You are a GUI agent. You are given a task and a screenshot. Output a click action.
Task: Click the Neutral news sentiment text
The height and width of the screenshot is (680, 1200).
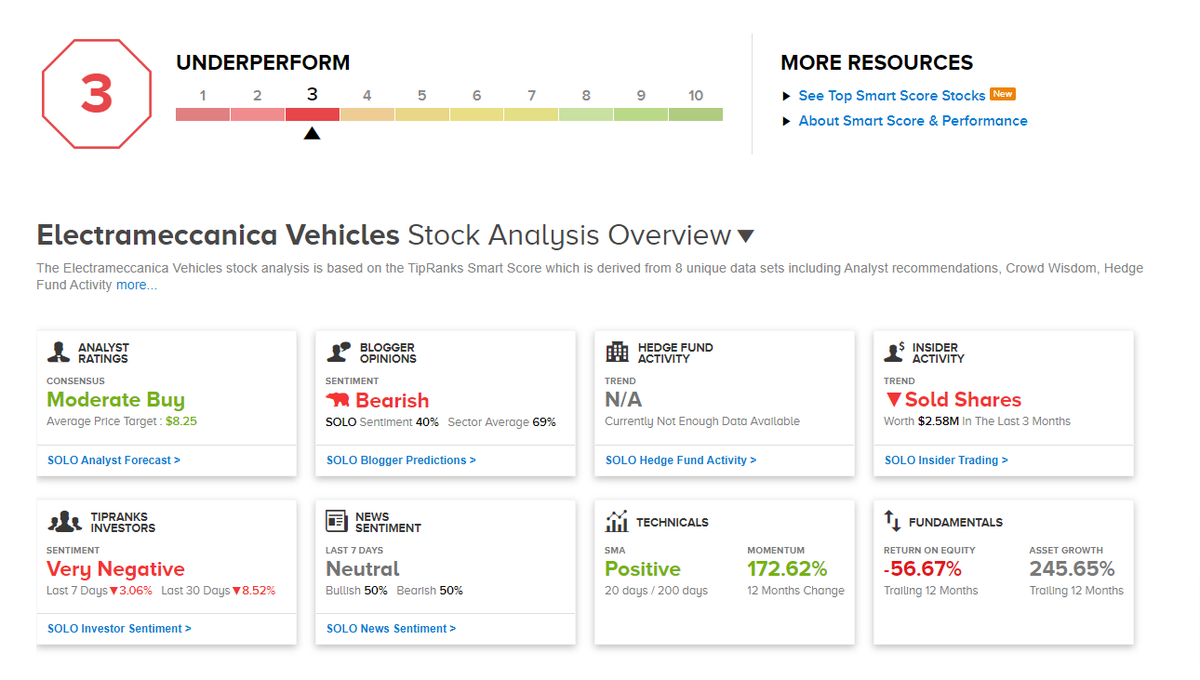click(363, 569)
